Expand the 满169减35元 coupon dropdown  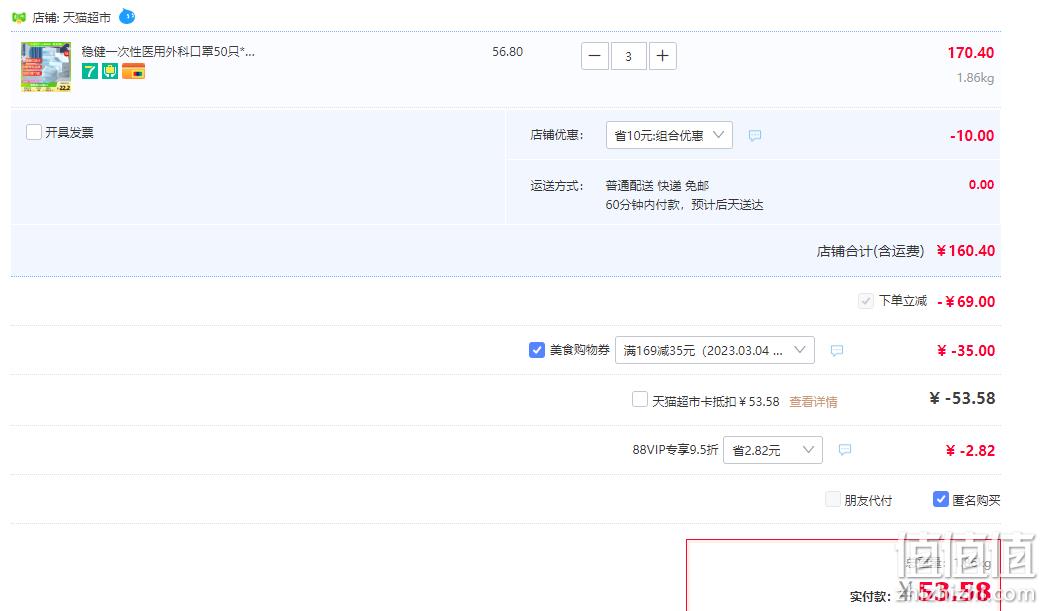tap(714, 350)
